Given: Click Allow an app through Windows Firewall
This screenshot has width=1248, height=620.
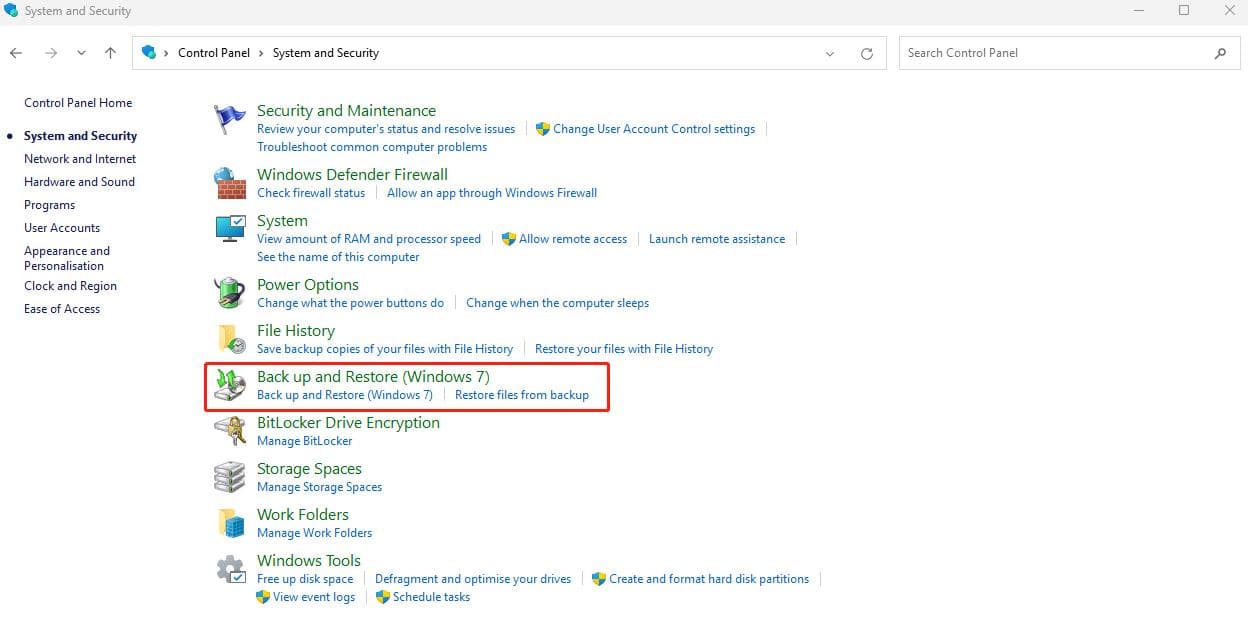Looking at the screenshot, I should click(492, 193).
